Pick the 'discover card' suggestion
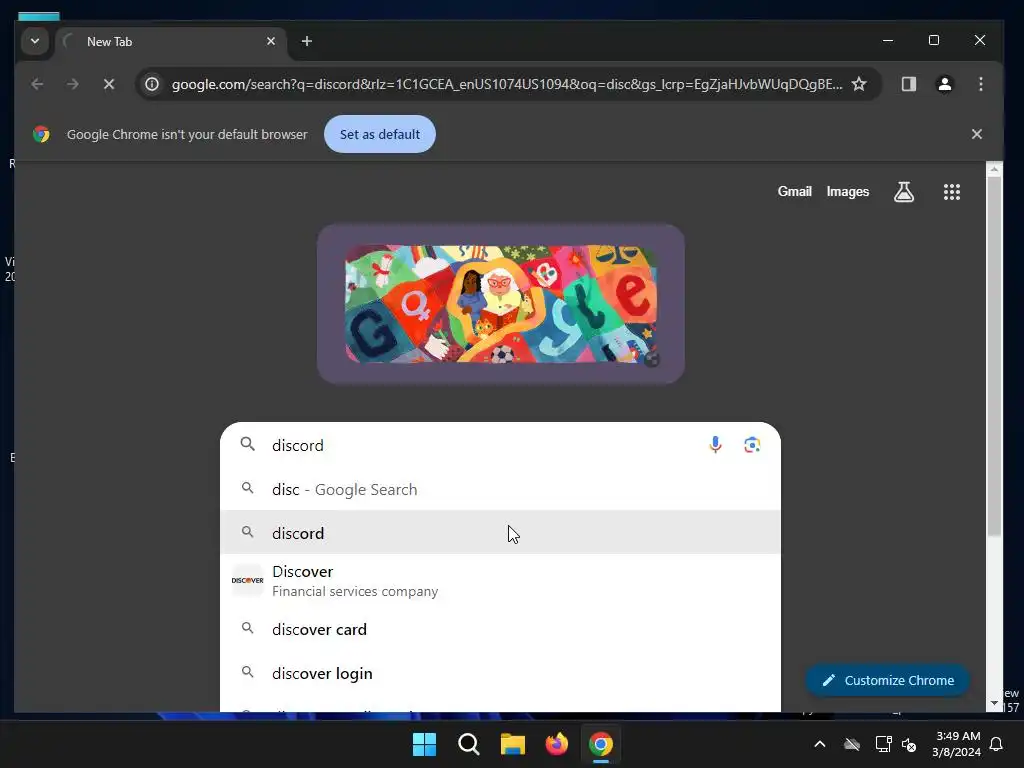Screen dimensions: 1024x768 point(500,630)
